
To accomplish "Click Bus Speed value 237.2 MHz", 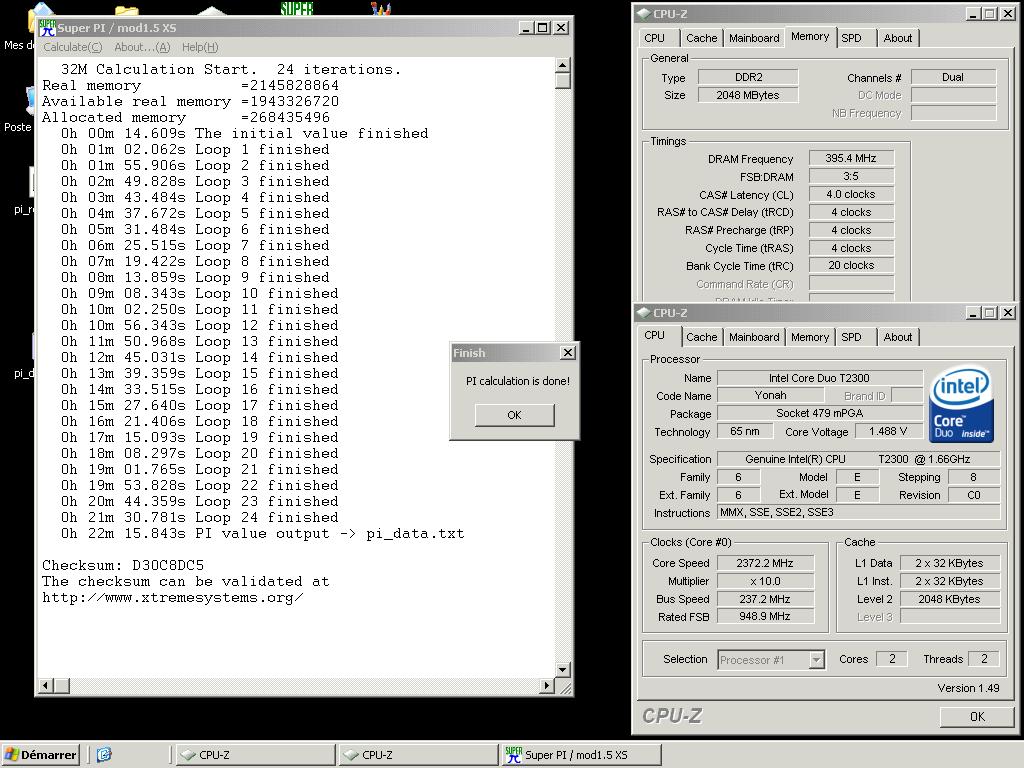I will (765, 599).
